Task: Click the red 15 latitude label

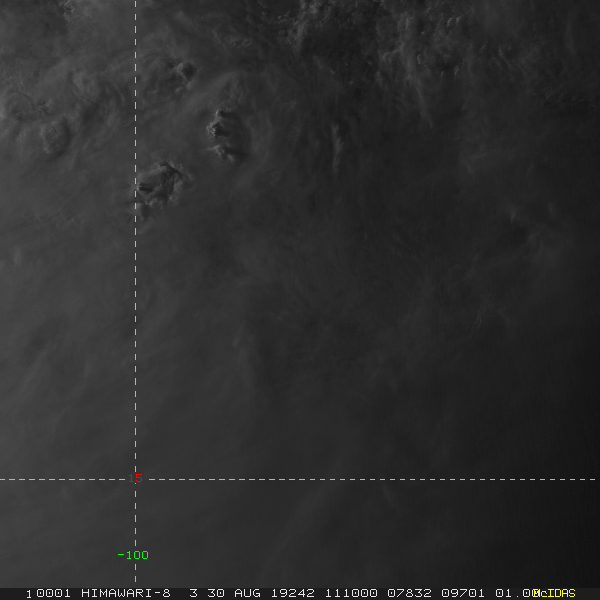Action: tap(135, 478)
